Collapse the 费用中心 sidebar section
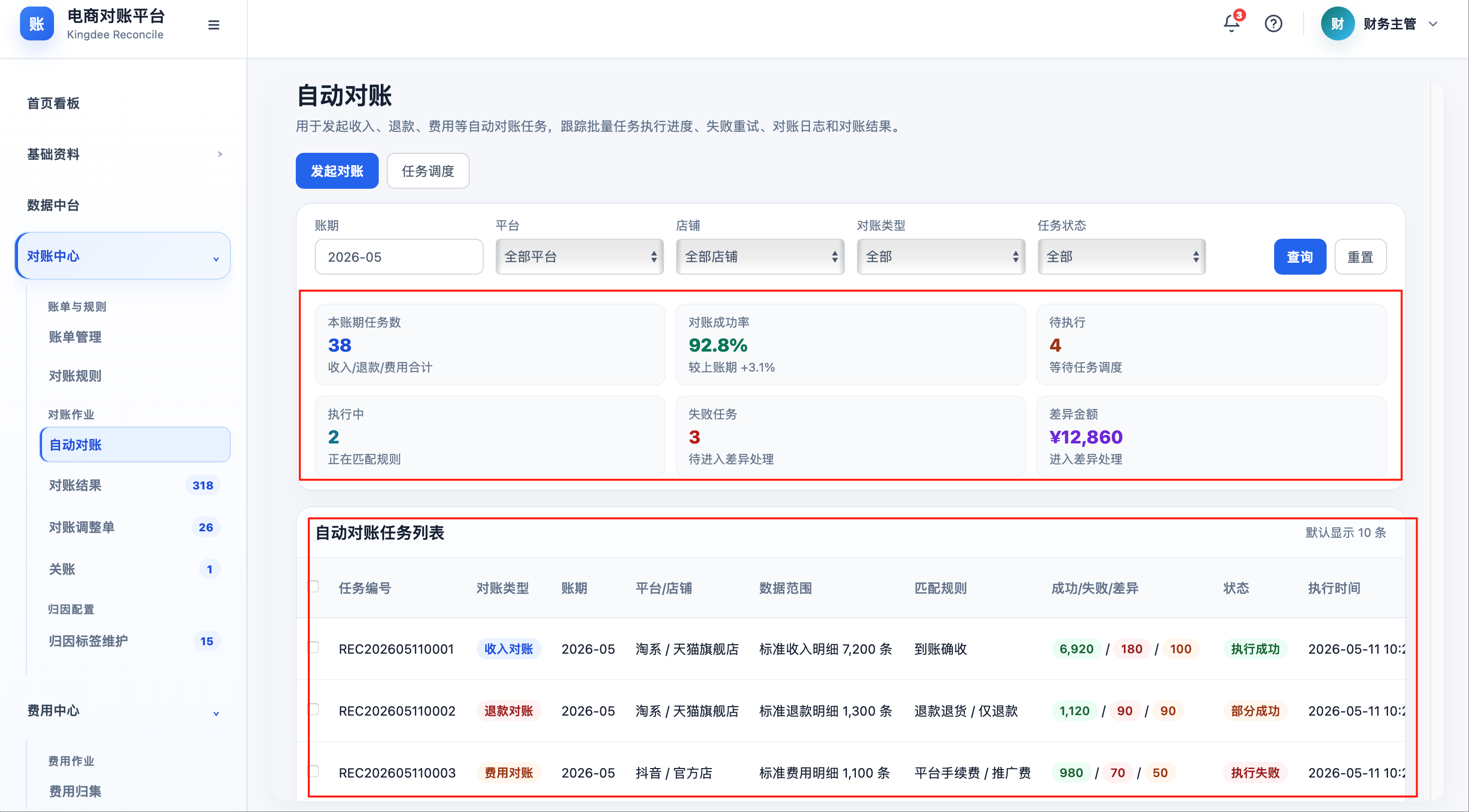This screenshot has width=1469, height=812. (122, 711)
